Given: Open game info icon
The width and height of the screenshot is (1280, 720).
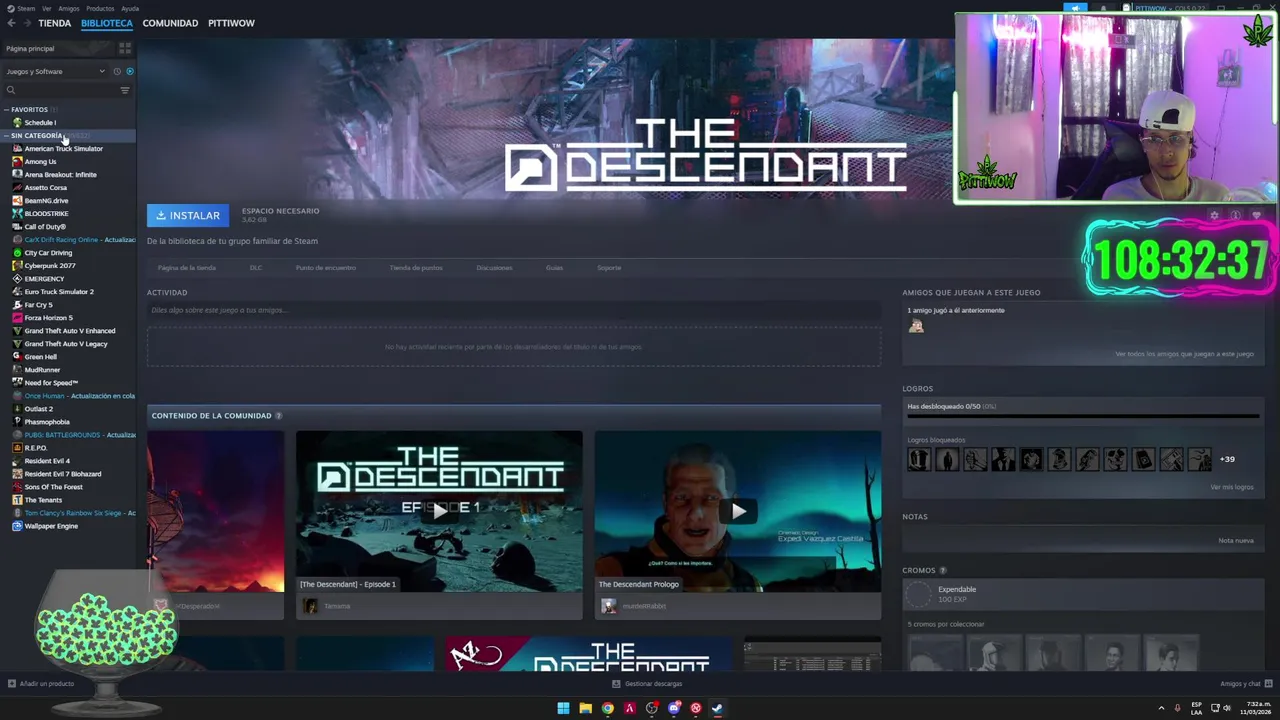Looking at the screenshot, I should 1235,216.
